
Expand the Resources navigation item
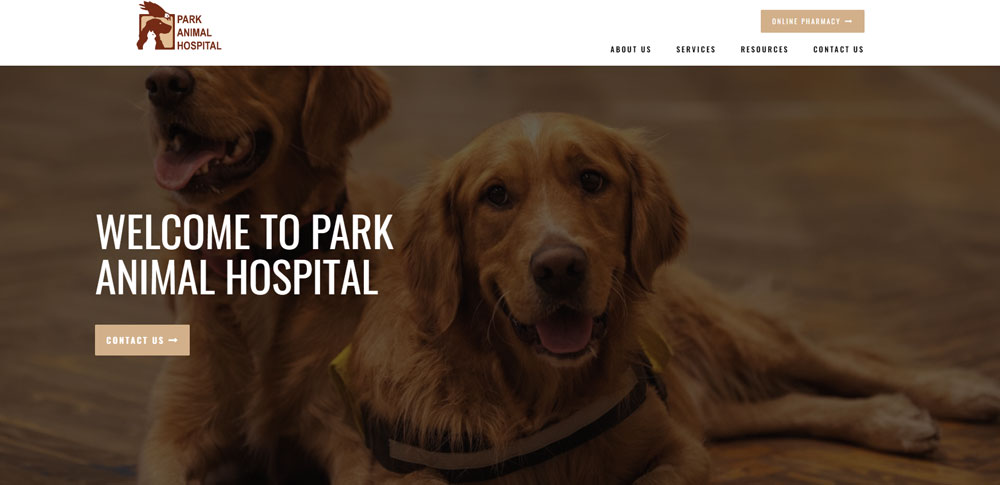click(x=764, y=50)
